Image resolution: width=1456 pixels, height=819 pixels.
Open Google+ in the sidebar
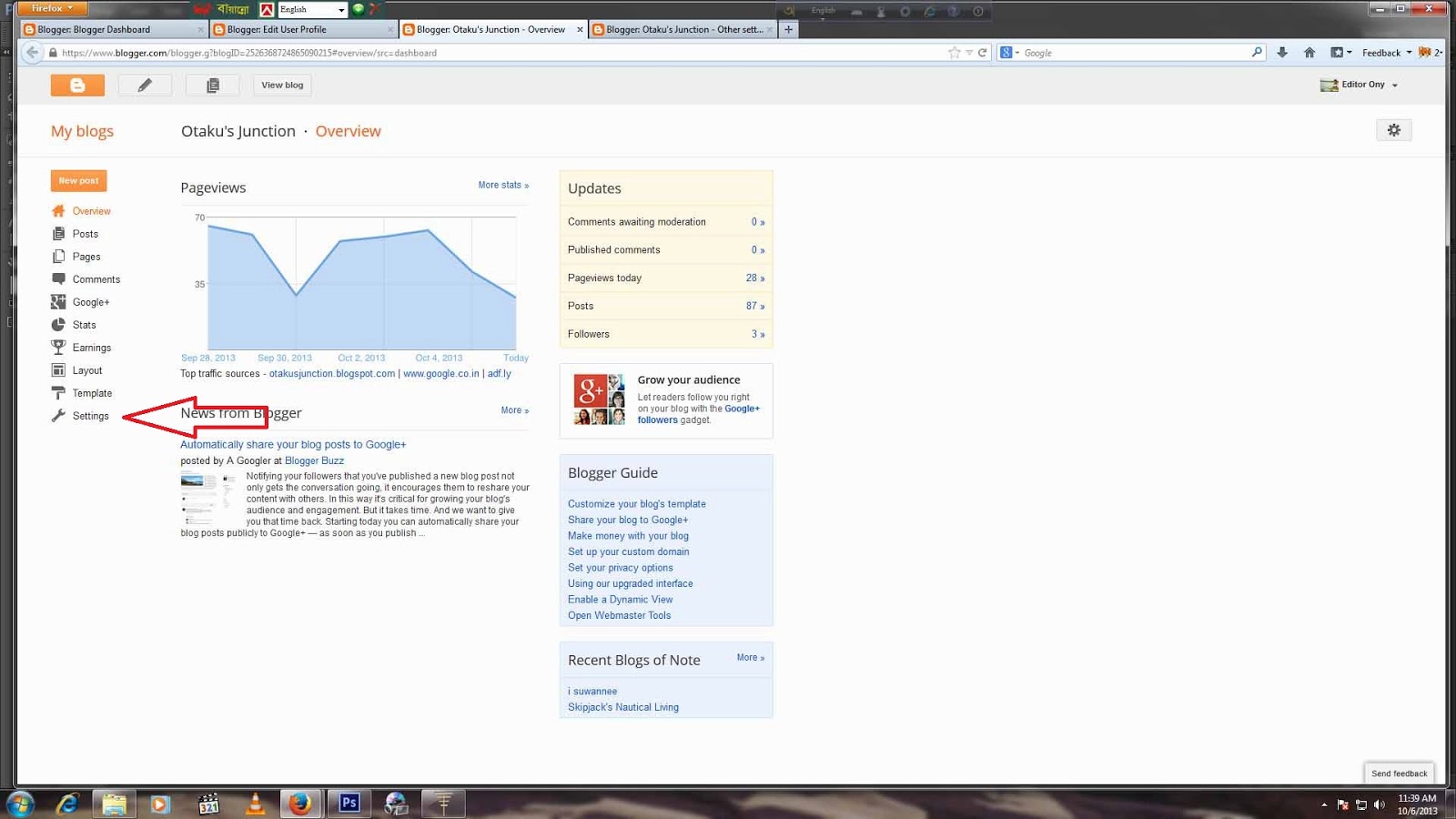[x=90, y=302]
